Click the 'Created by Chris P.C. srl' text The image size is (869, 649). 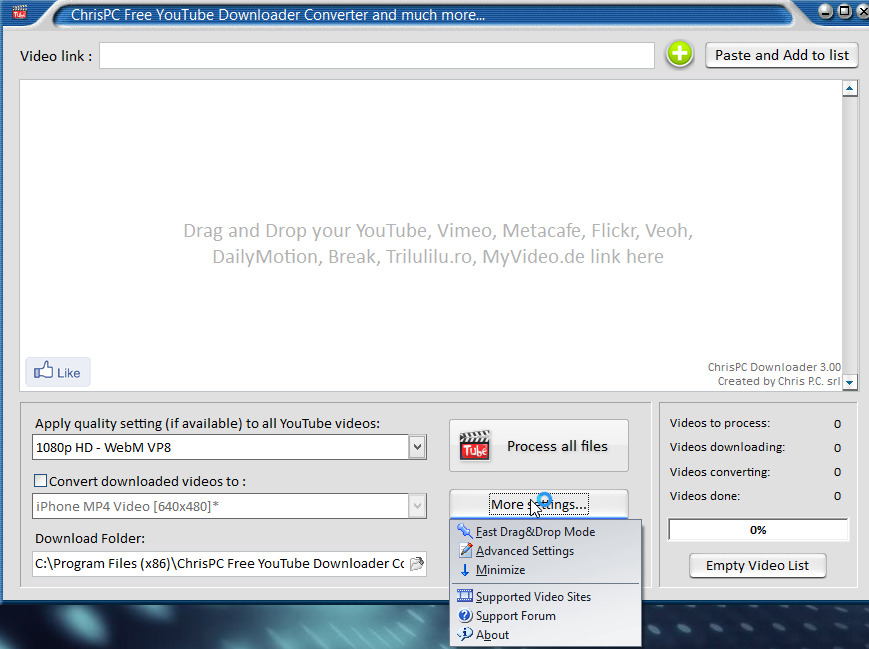(x=779, y=381)
